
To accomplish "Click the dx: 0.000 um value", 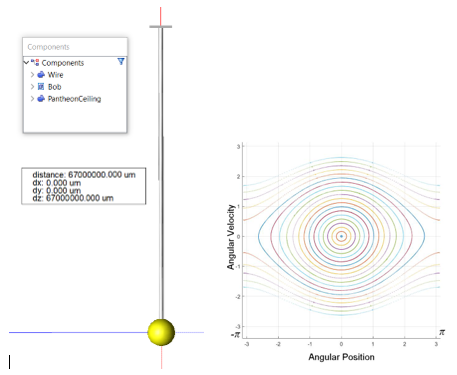I will [x=57, y=183].
